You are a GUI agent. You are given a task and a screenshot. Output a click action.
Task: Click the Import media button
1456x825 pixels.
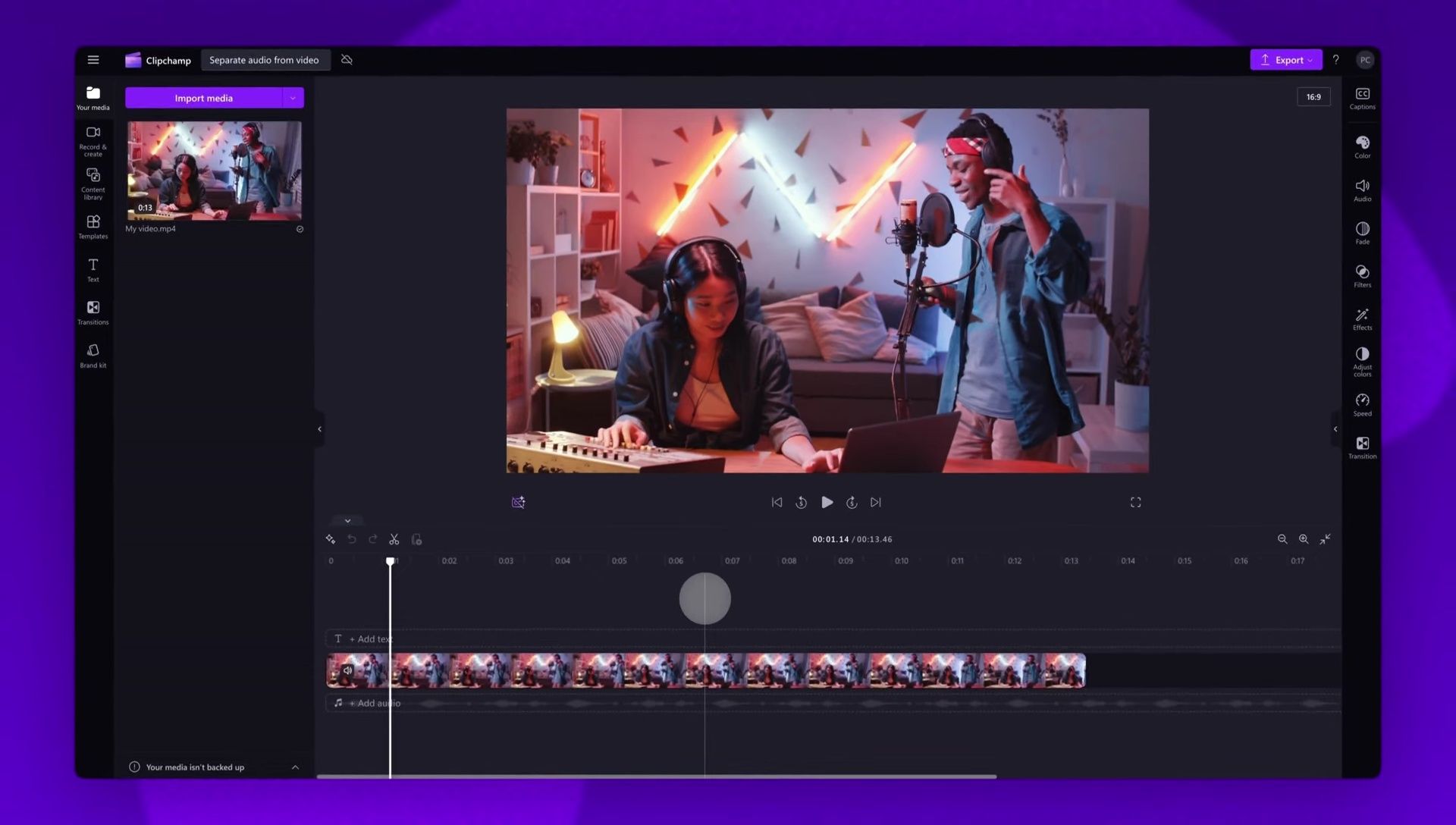pyautogui.click(x=203, y=98)
